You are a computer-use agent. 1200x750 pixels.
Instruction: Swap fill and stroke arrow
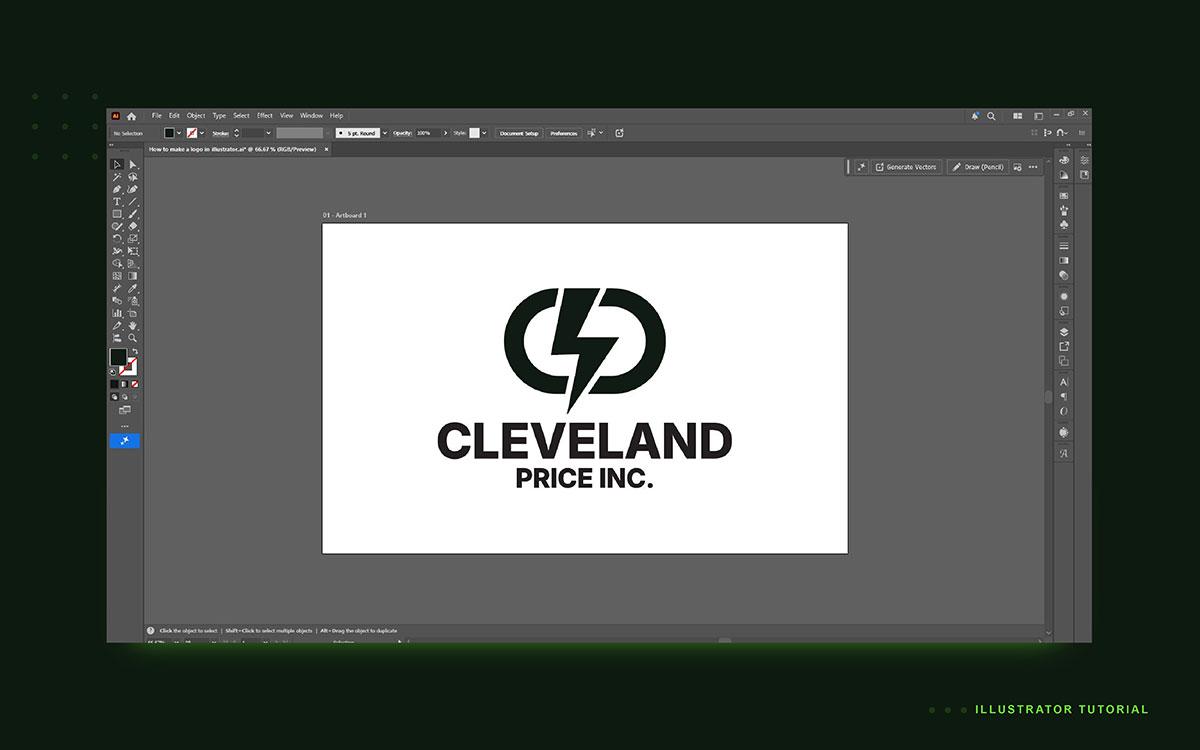pyautogui.click(x=135, y=351)
